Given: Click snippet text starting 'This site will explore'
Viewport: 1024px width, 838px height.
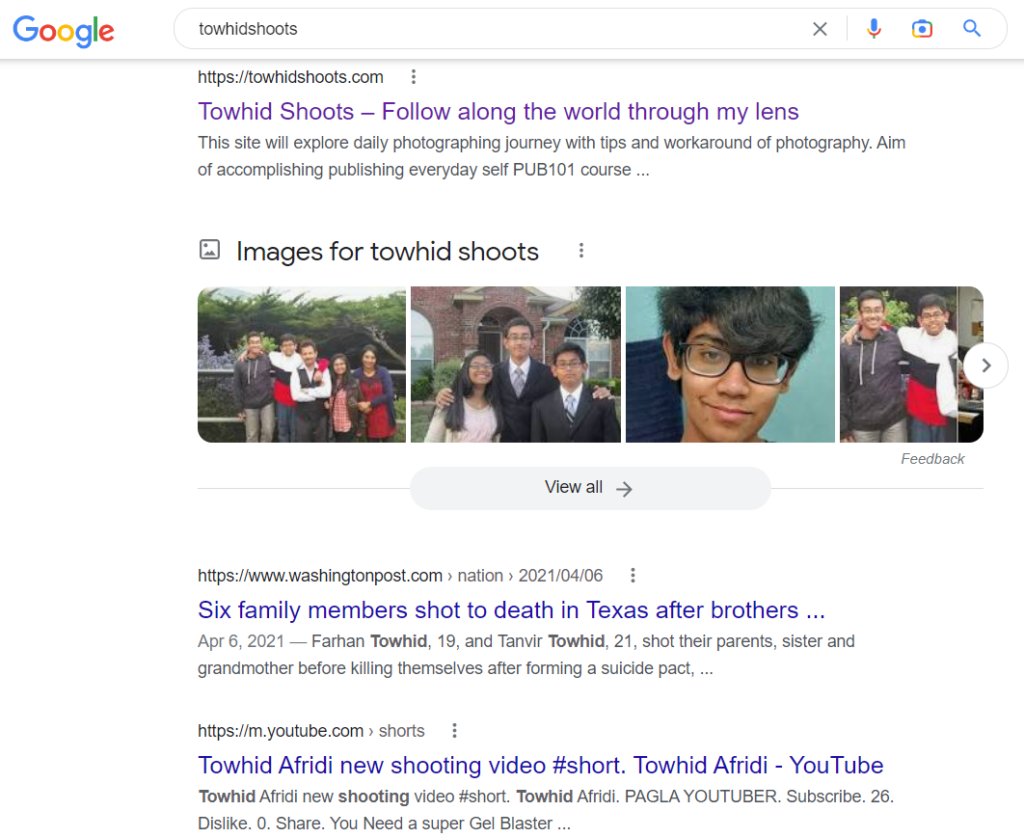Looking at the screenshot, I should tap(552, 156).
